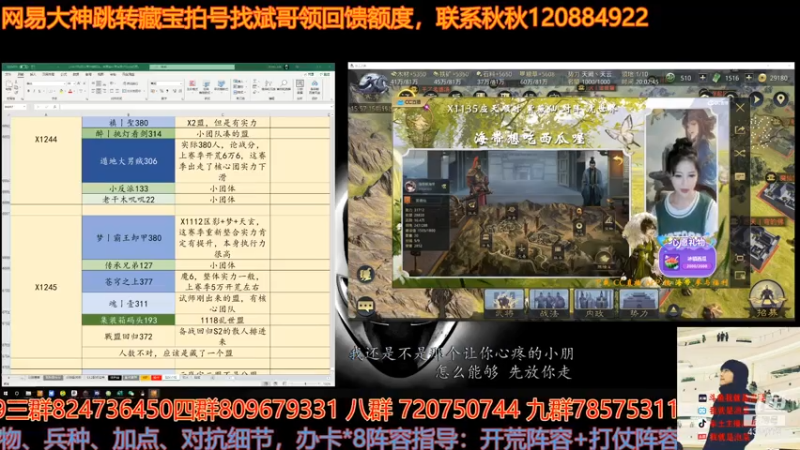Select the black sheet tab
Screen dimensions: 800x450
tap(115, 378)
